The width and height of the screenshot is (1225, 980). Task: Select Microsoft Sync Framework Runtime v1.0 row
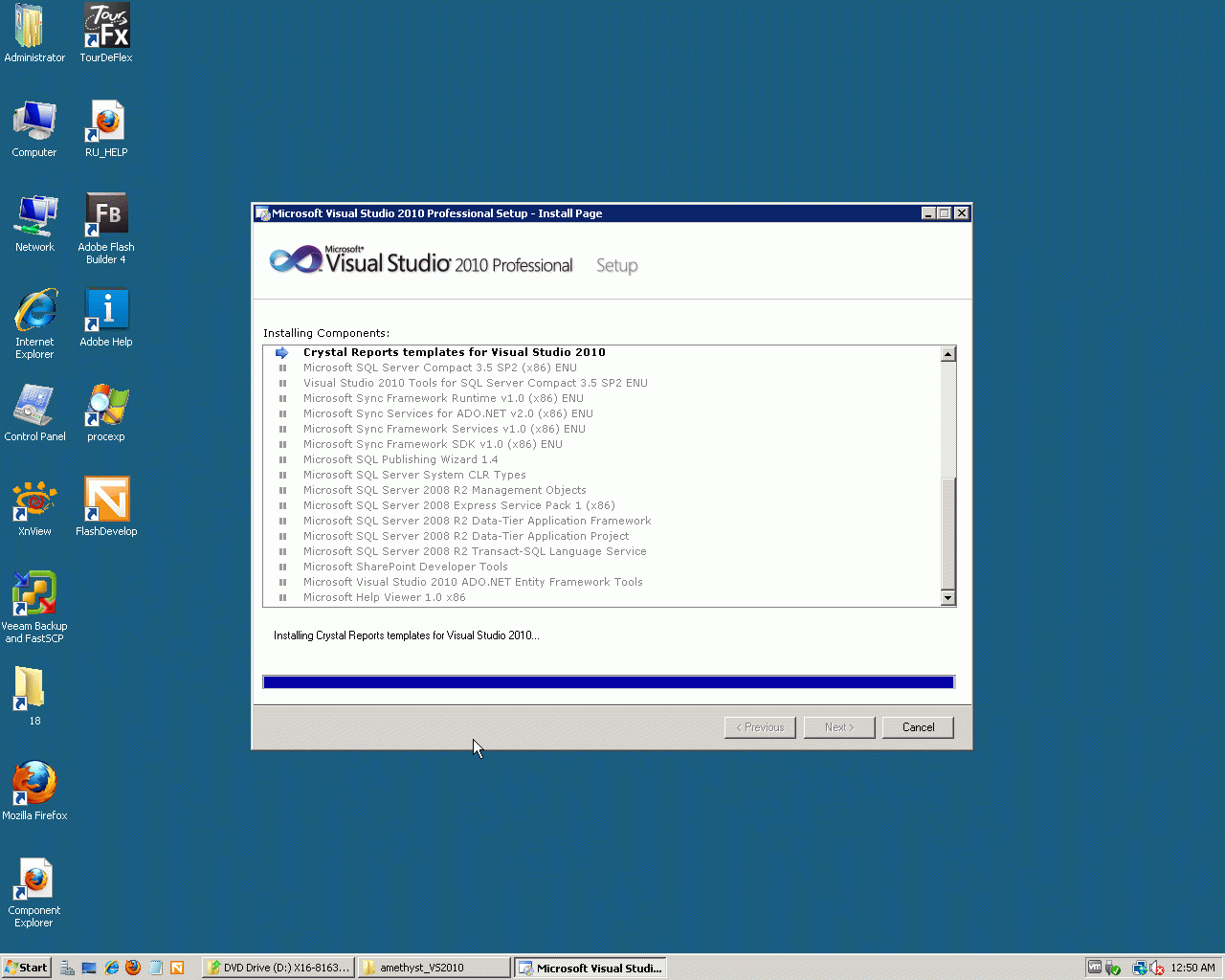(443, 398)
